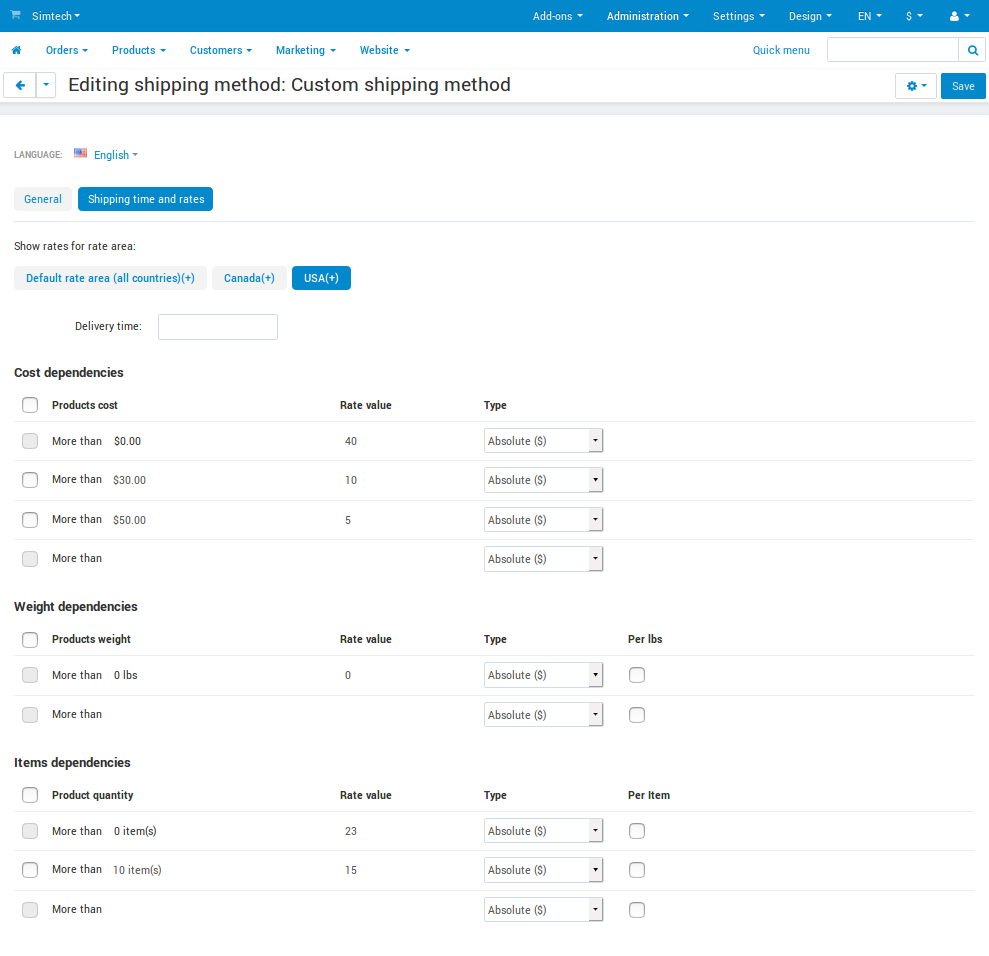This screenshot has height=956, width=989.
Task: Open Type dropdown for the $50.00 cost row
Action: (x=543, y=520)
